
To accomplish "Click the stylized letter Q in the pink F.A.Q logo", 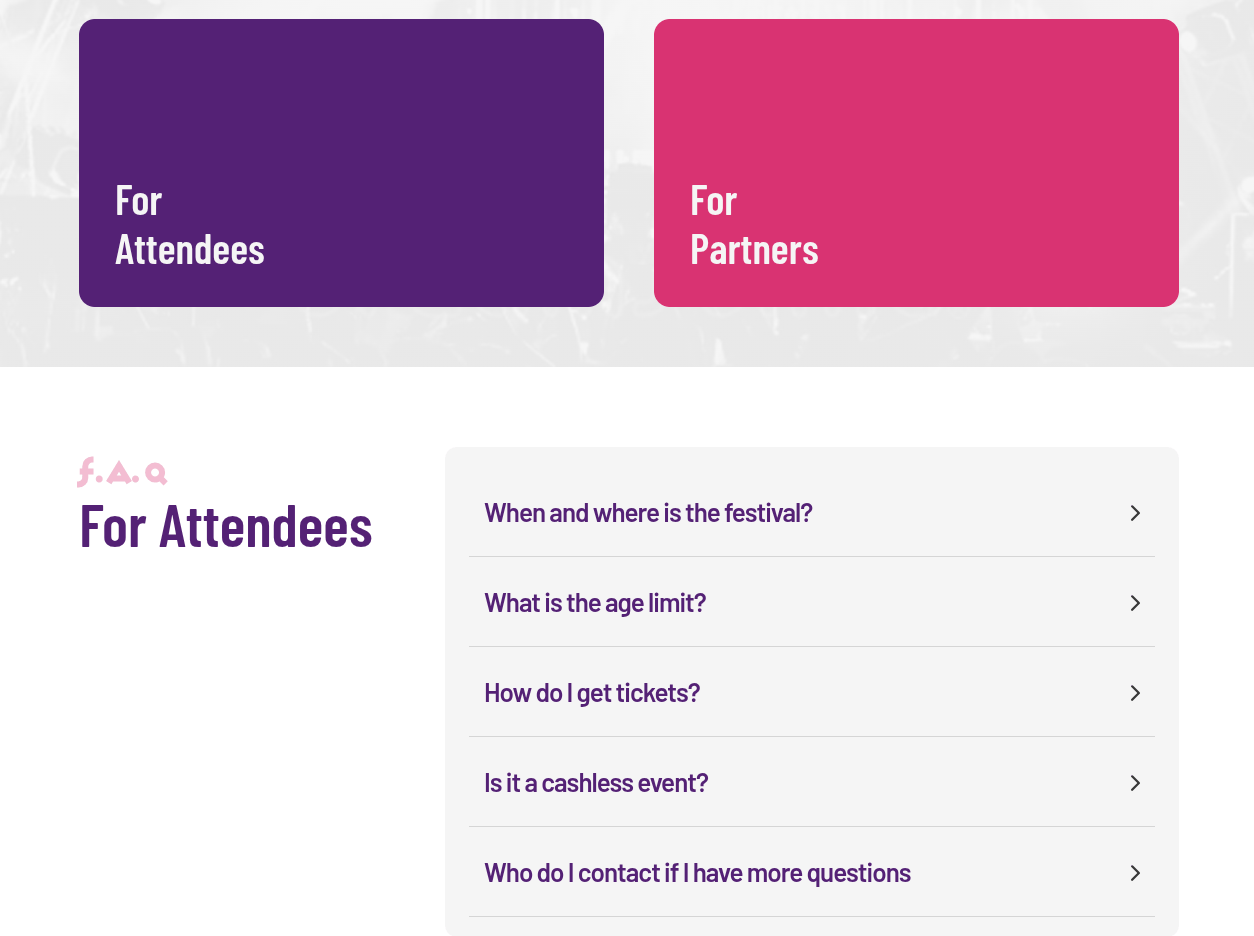I will click(x=156, y=473).
